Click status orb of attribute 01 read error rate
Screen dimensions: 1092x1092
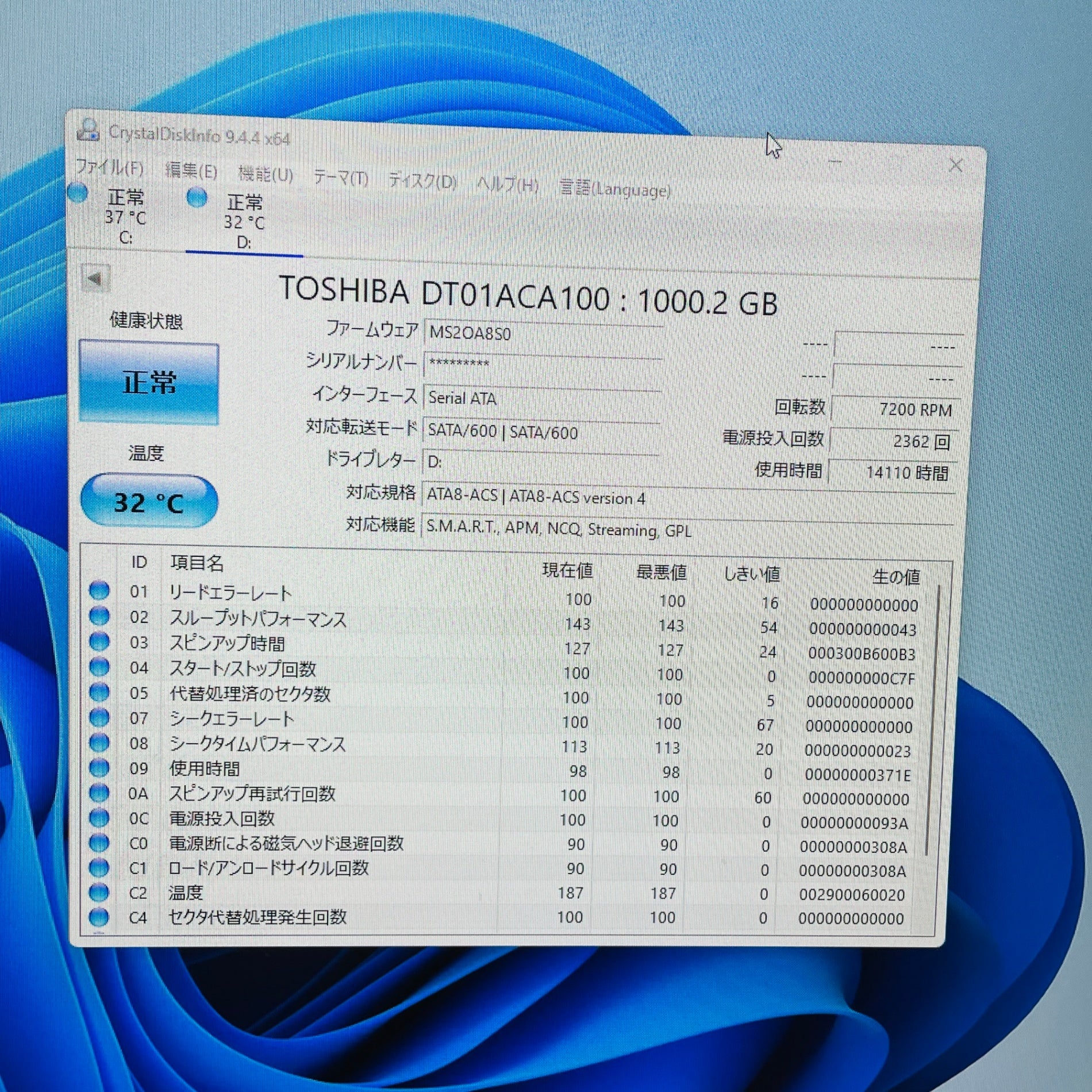(99, 590)
